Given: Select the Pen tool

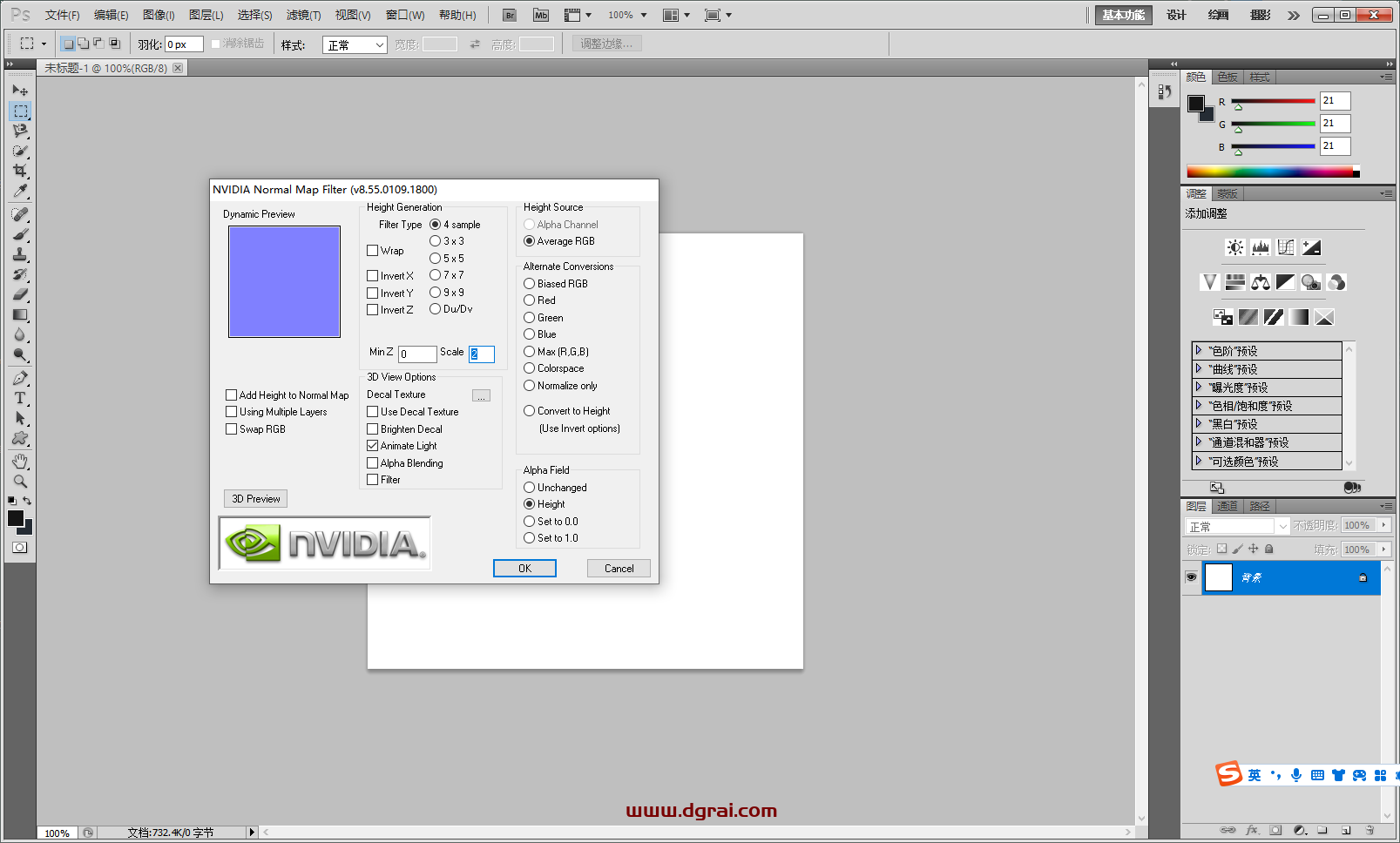Looking at the screenshot, I should coord(20,378).
